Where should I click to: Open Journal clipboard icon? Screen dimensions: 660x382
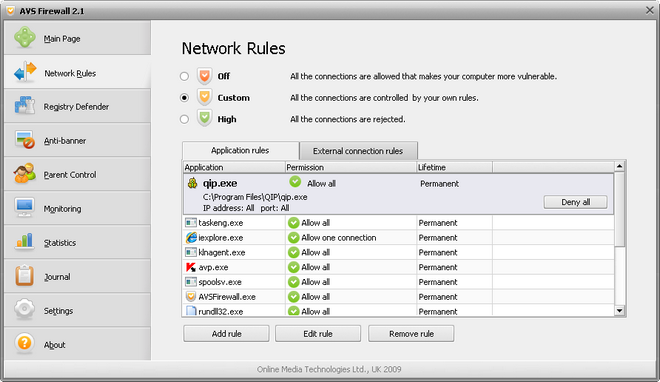[24, 276]
